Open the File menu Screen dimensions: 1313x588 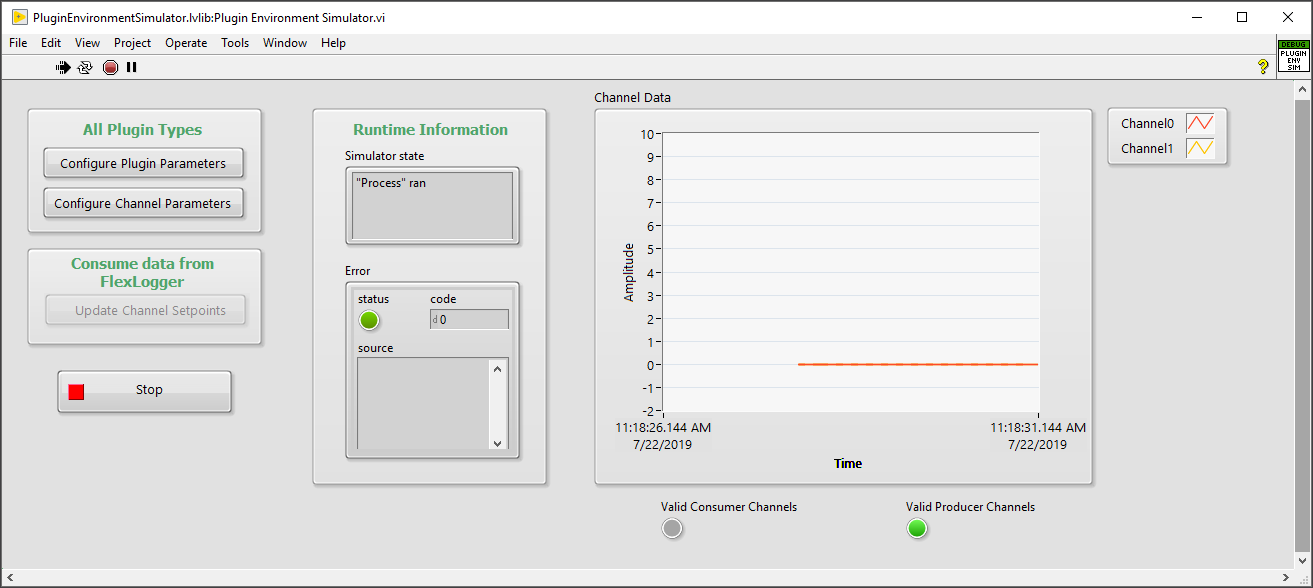[18, 43]
